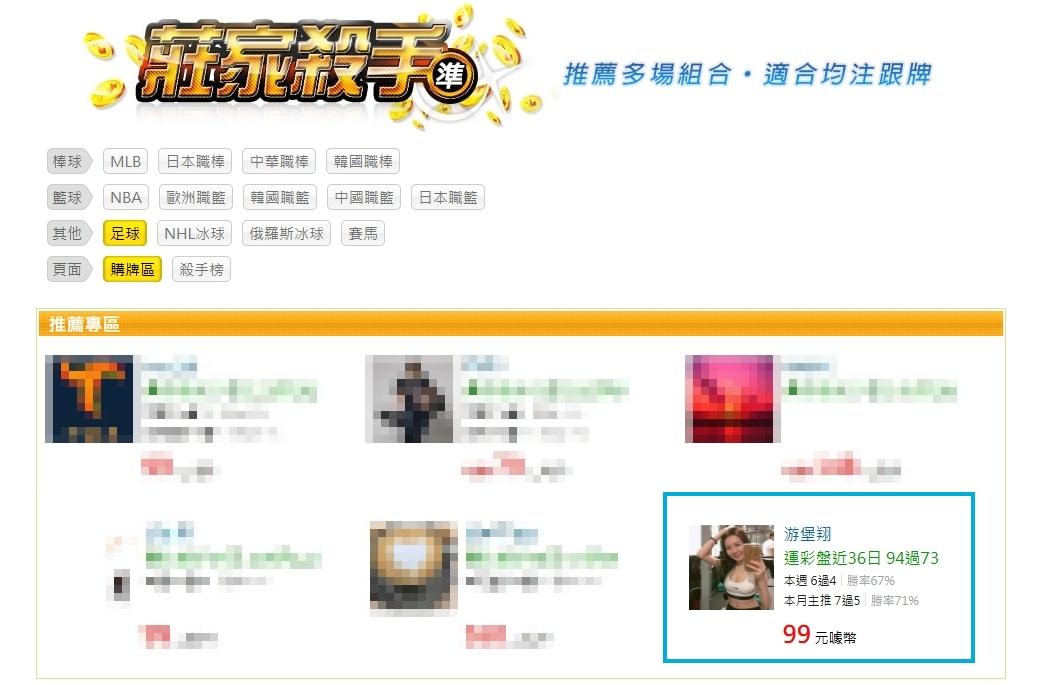Viewport: 1038px width, 685px height.
Task: Open 游堡翔 profile name link
Action: 808,533
